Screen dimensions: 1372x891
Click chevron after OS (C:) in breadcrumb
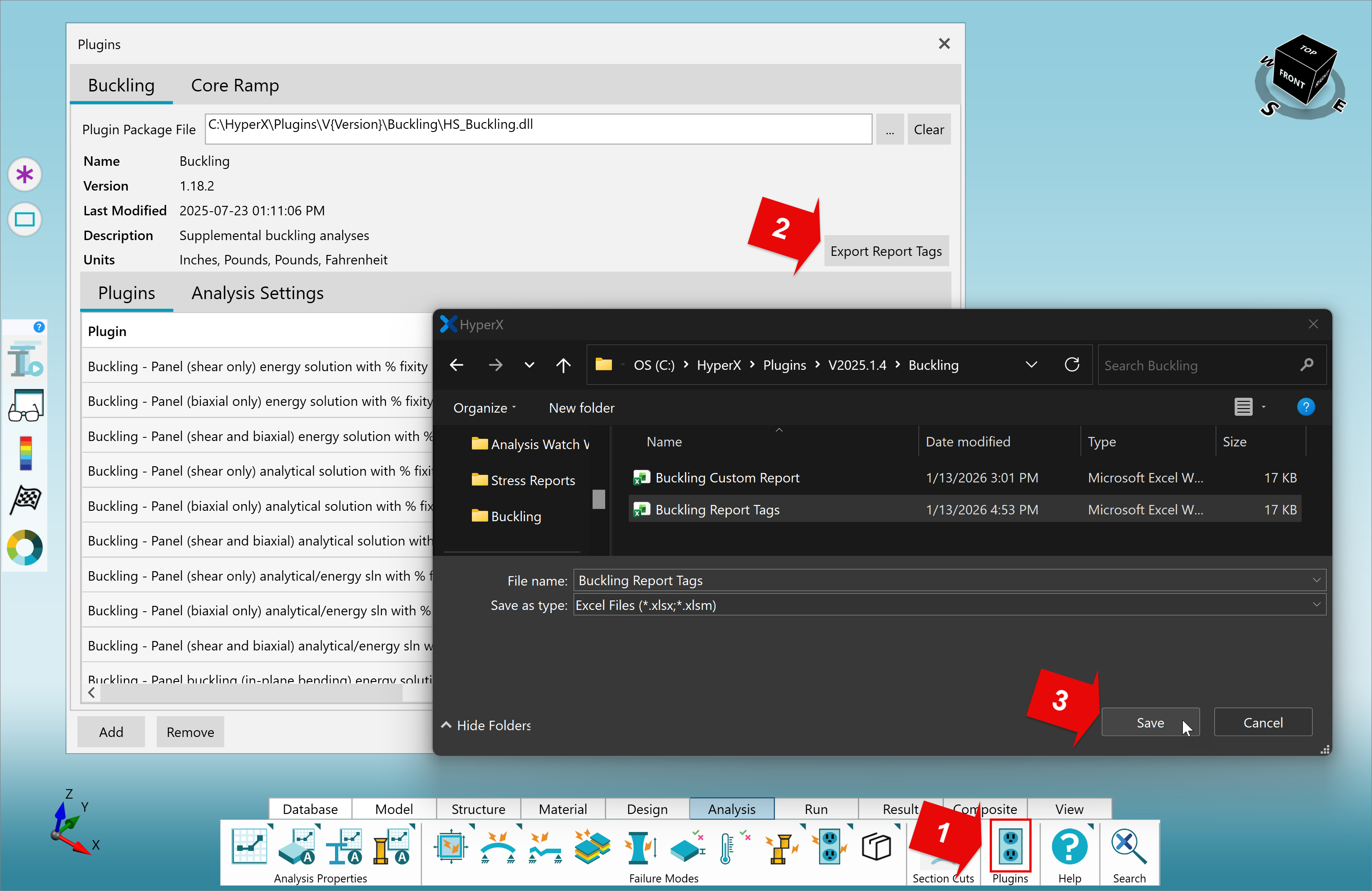pyautogui.click(x=686, y=364)
